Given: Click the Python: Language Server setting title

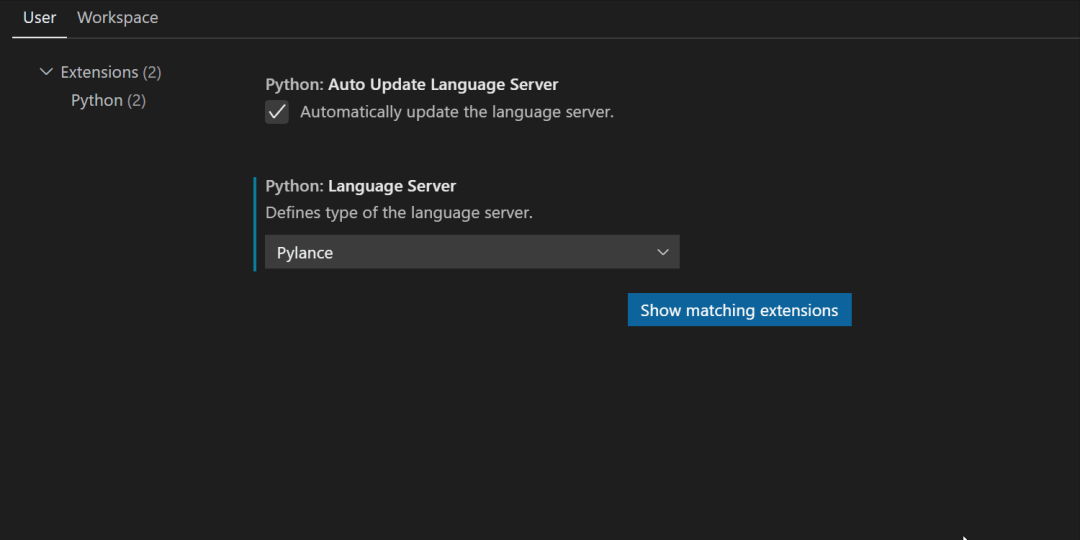Looking at the screenshot, I should [360, 186].
